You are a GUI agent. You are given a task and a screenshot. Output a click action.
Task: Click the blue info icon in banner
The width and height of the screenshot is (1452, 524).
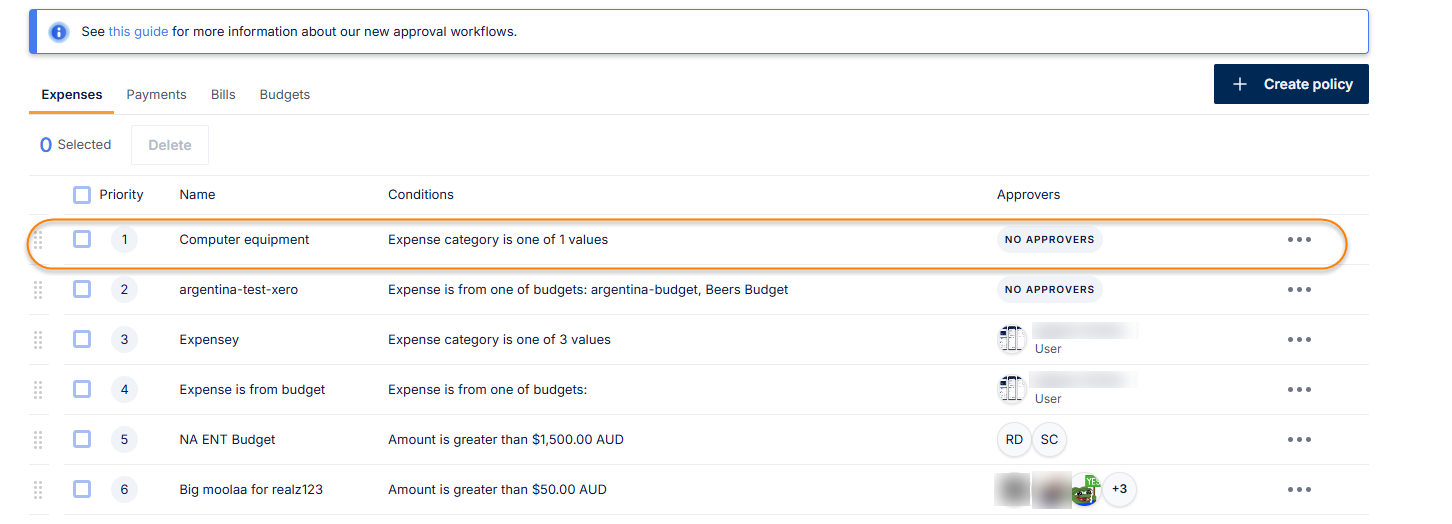coord(59,32)
